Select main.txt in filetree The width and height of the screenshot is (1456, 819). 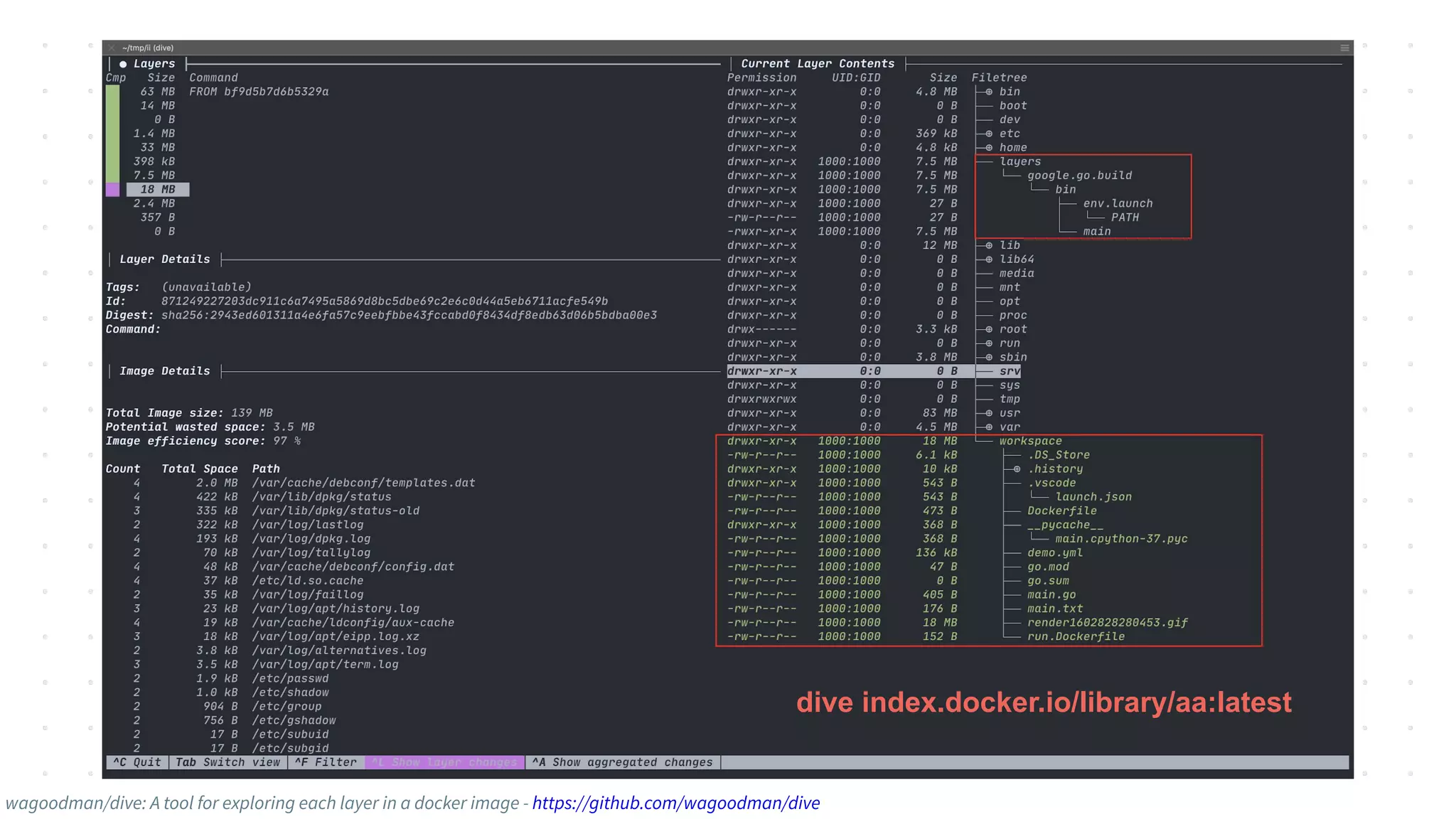[1055, 609]
